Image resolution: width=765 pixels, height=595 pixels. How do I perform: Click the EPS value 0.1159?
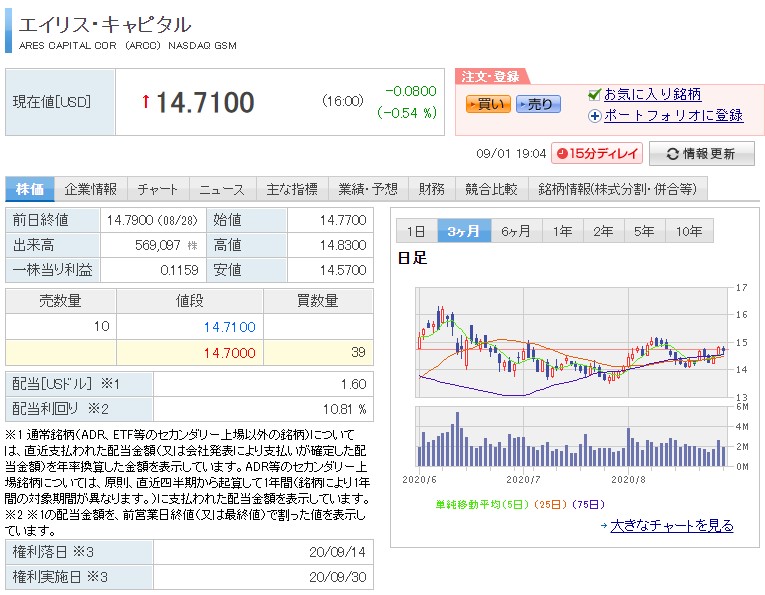tap(180, 270)
